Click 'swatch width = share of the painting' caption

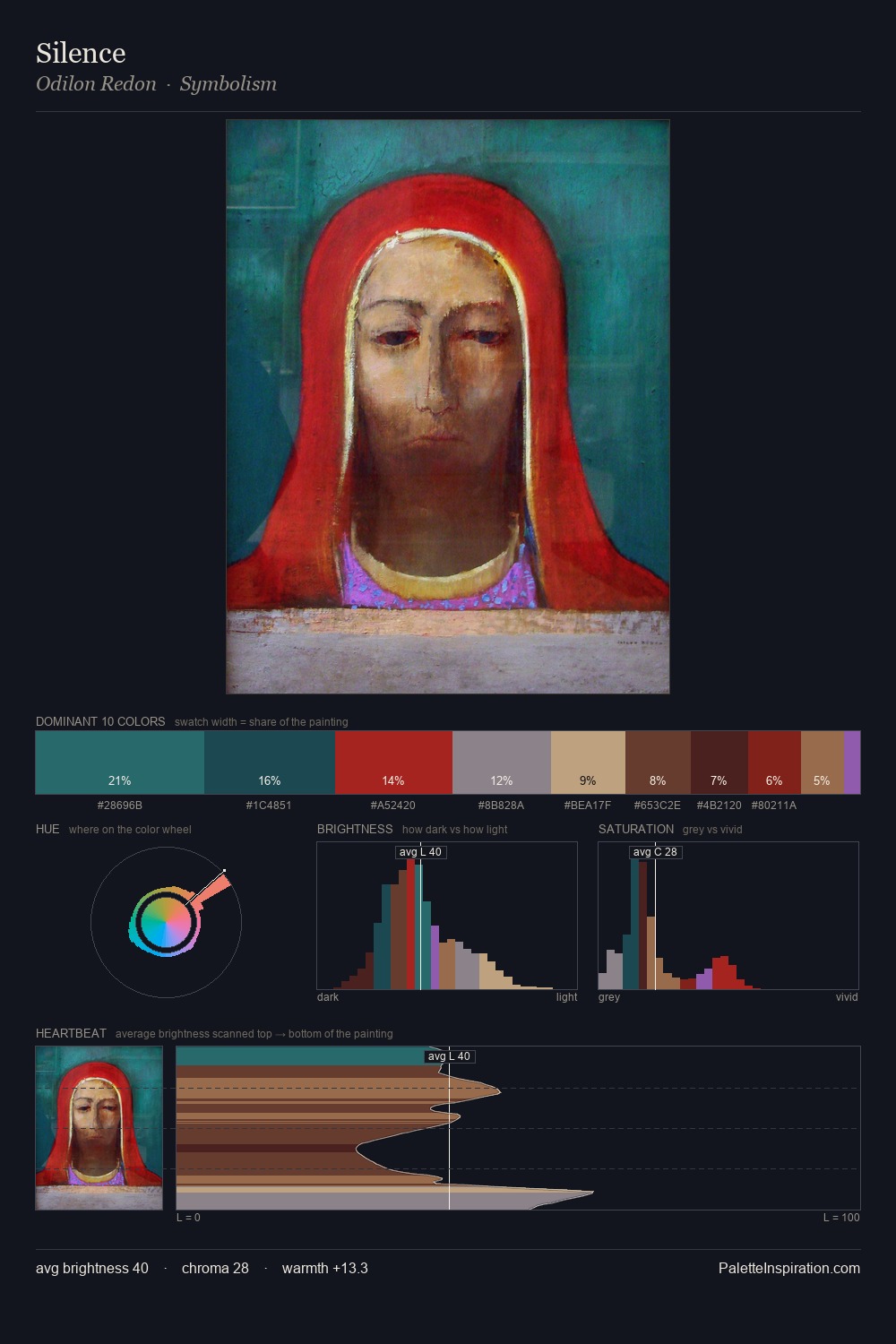(262, 722)
